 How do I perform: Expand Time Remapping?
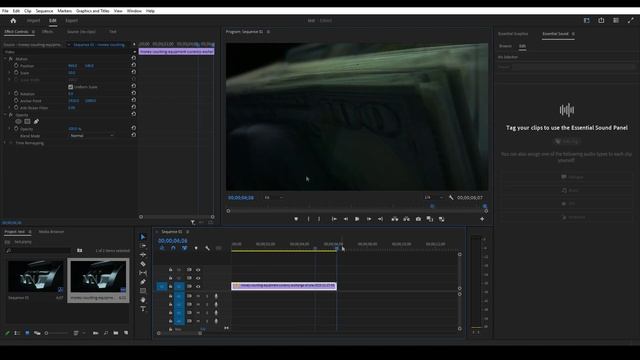pyautogui.click(x=5, y=143)
